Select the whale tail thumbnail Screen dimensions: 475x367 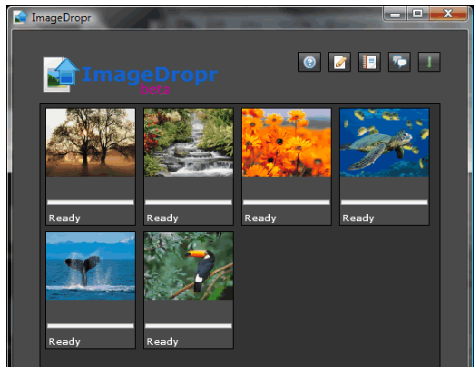click(x=91, y=266)
